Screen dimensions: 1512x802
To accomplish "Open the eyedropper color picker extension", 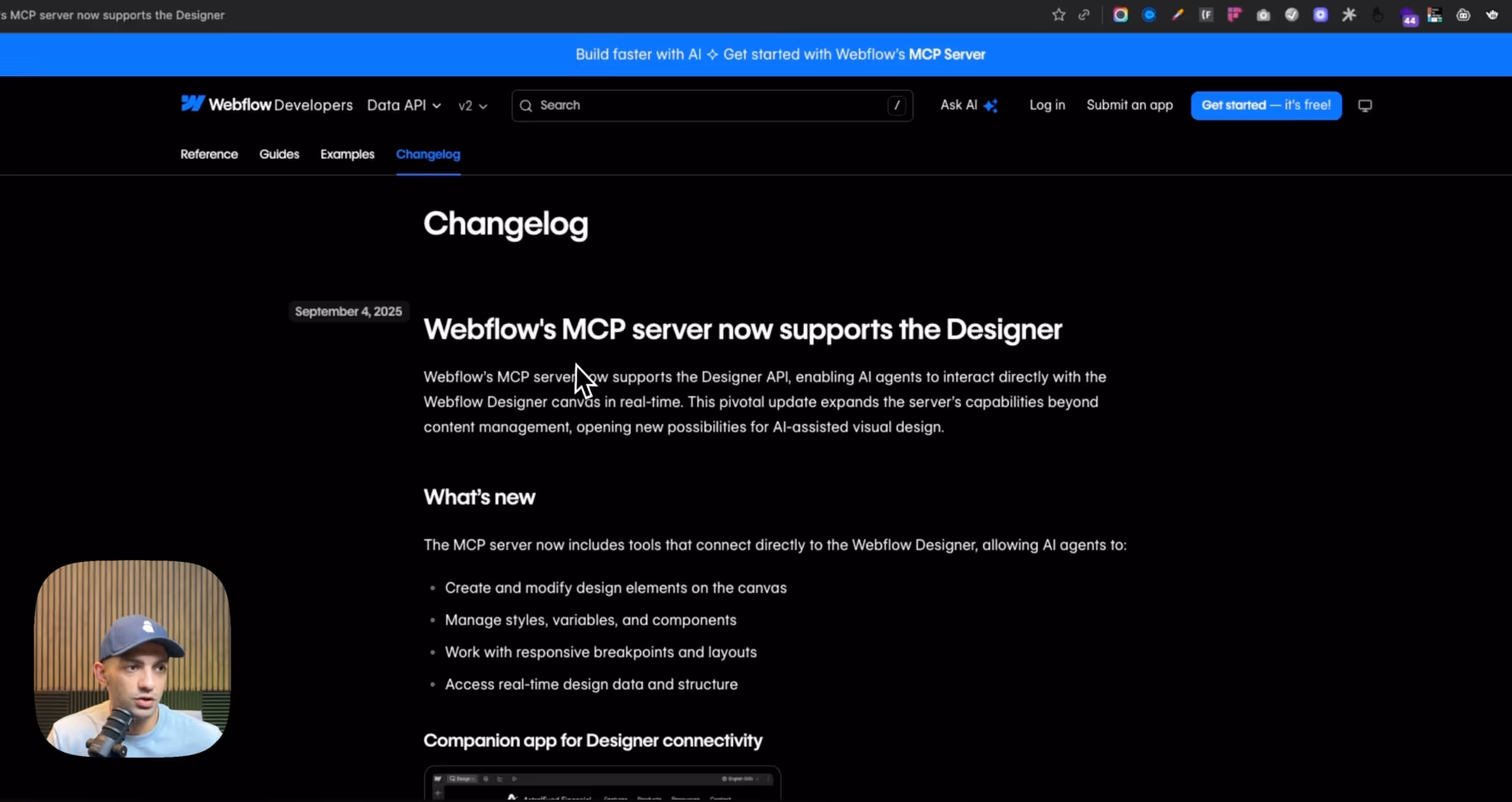I will [x=1177, y=15].
